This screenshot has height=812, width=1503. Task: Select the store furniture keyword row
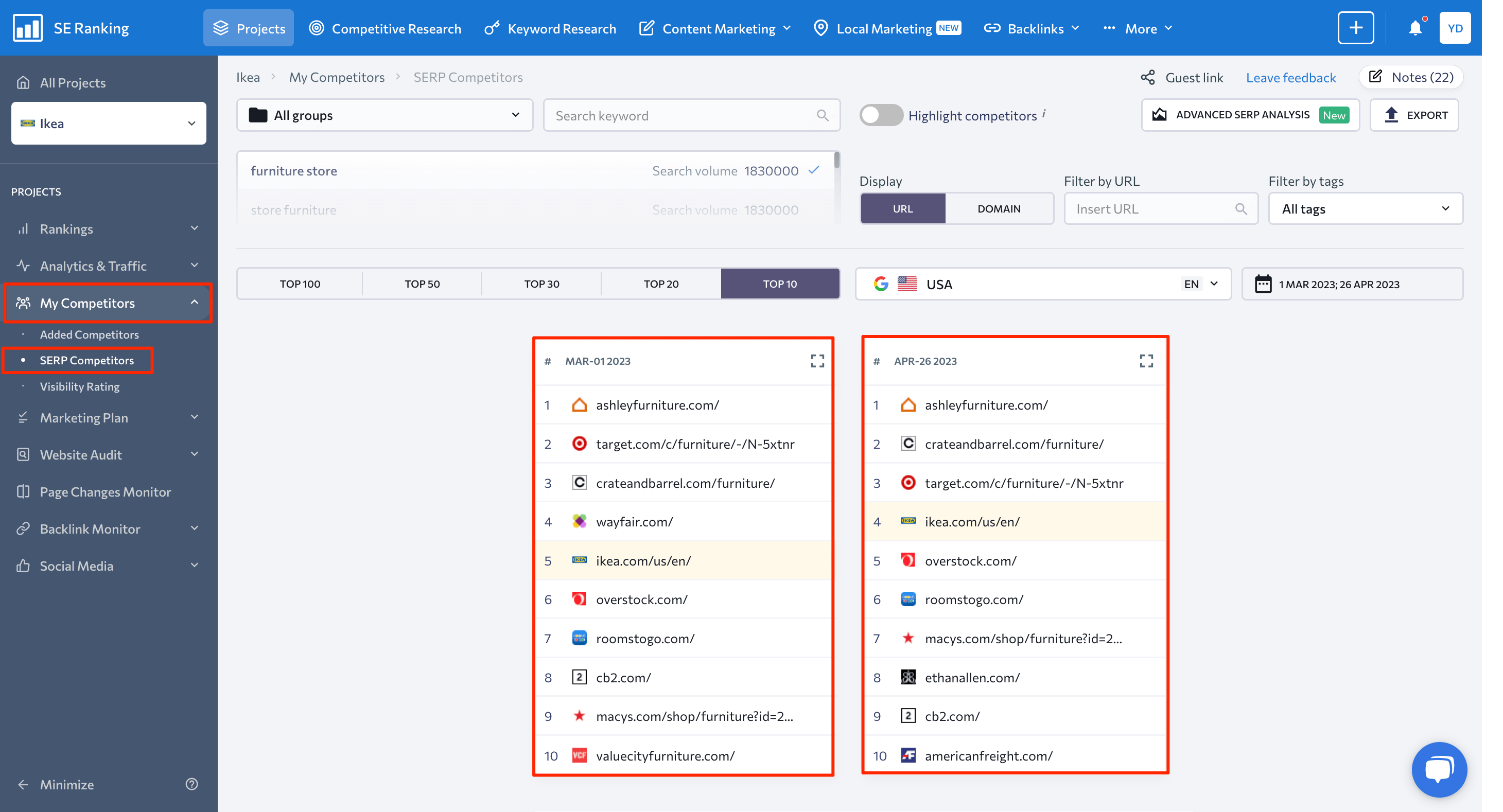(x=536, y=209)
